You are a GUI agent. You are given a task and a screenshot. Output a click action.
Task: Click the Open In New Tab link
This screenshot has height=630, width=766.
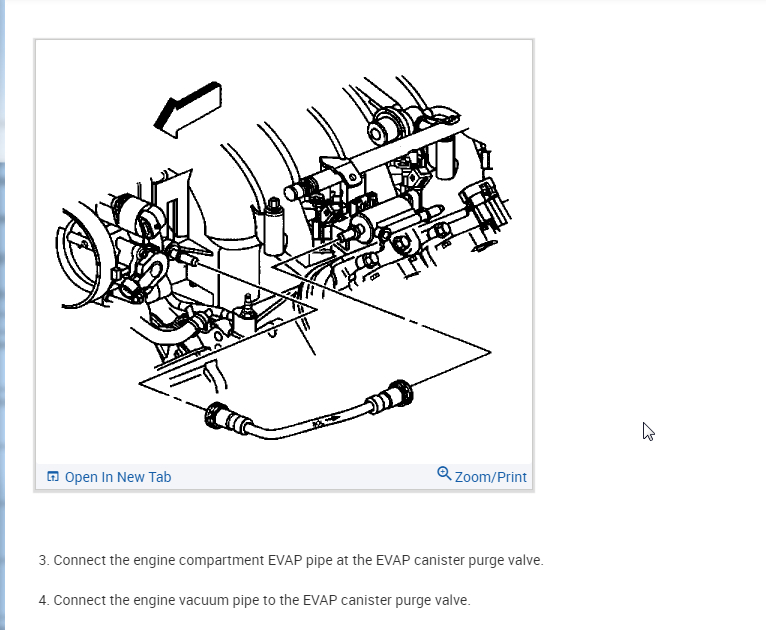pos(108,477)
